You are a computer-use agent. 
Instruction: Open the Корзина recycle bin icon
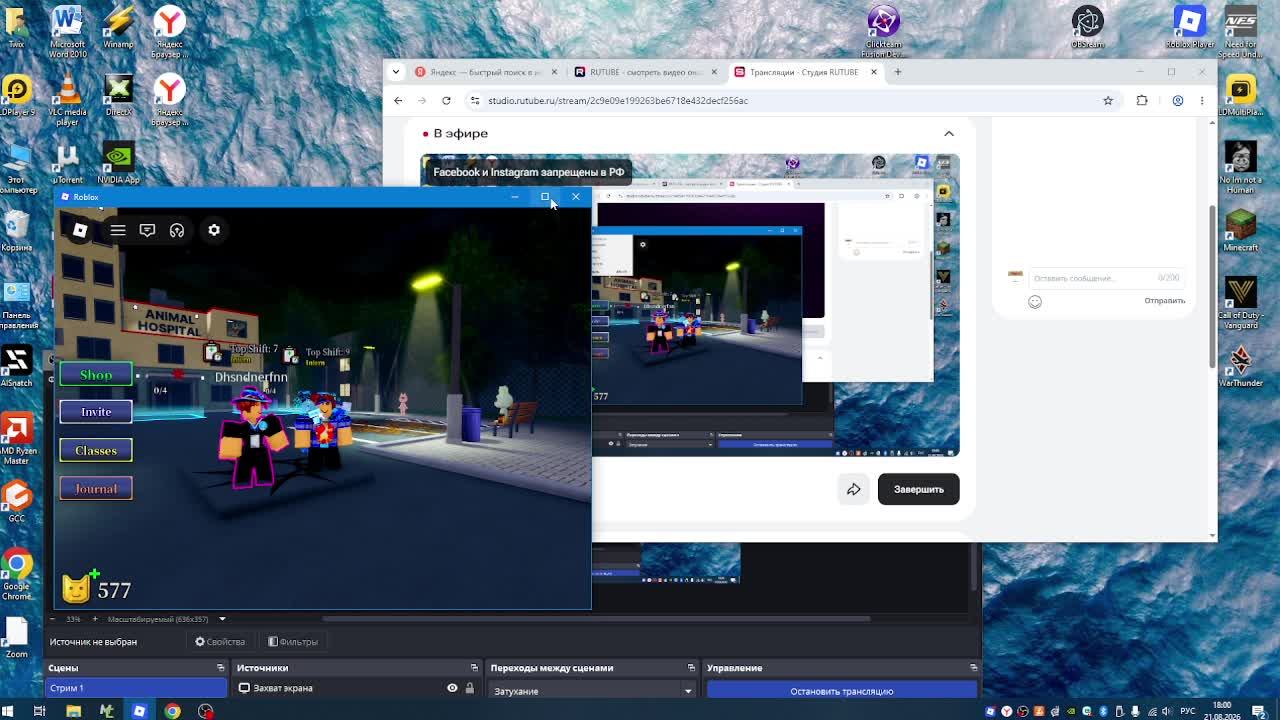pos(17,230)
